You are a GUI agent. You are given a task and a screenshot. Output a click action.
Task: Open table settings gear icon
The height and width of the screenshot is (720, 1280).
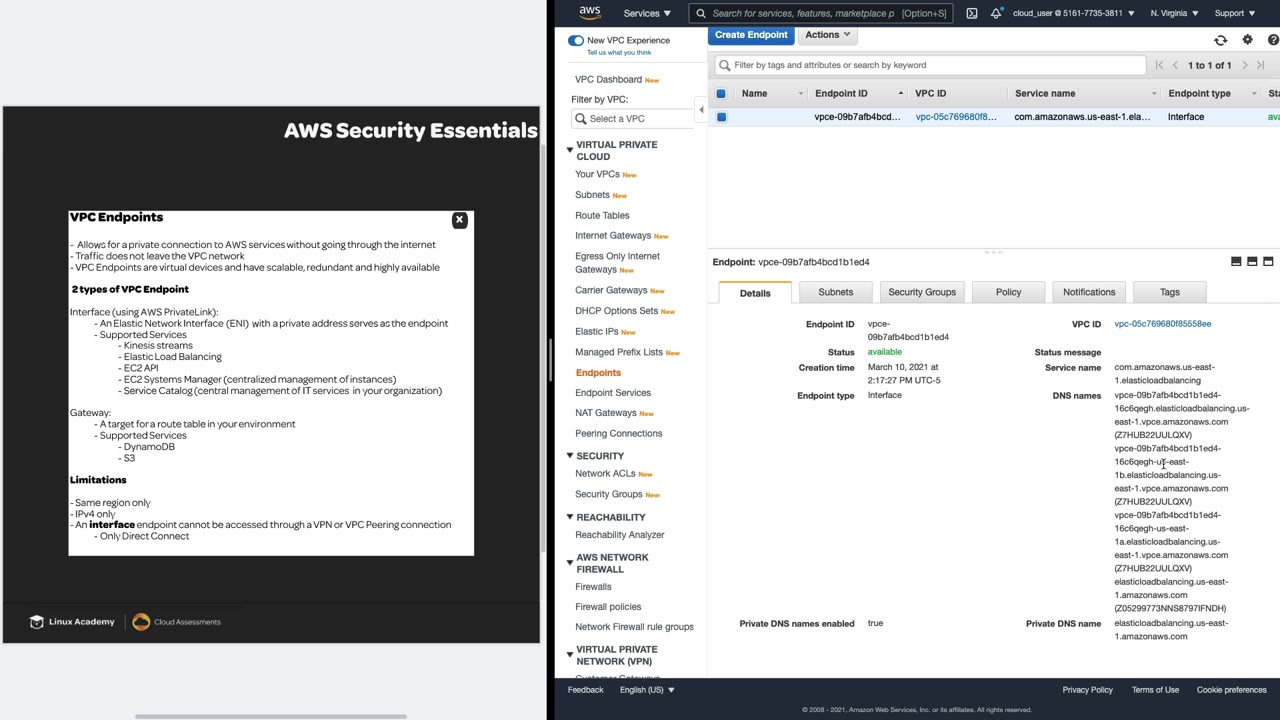coord(1247,40)
